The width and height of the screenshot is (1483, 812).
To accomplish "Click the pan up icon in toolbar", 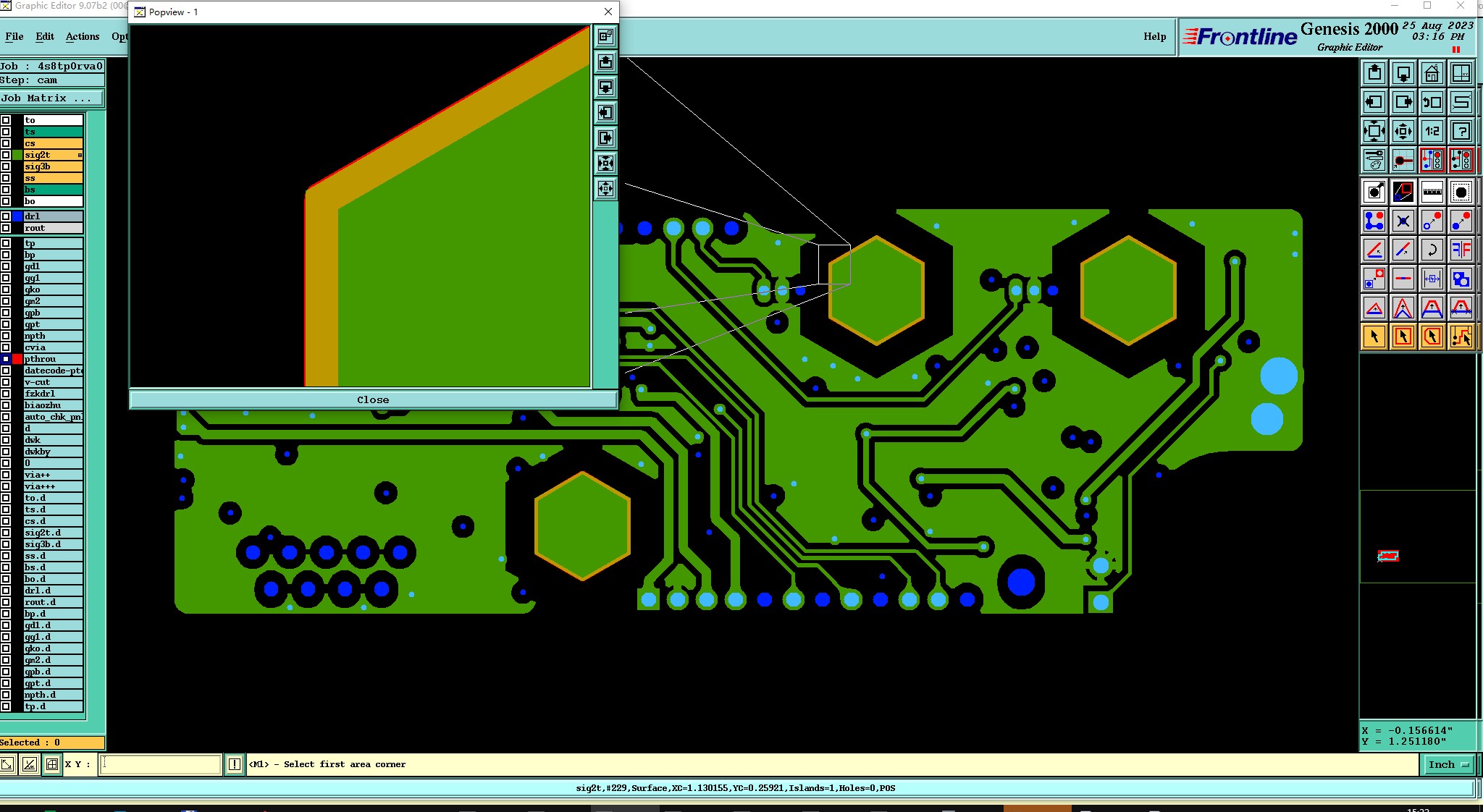I will (1374, 73).
